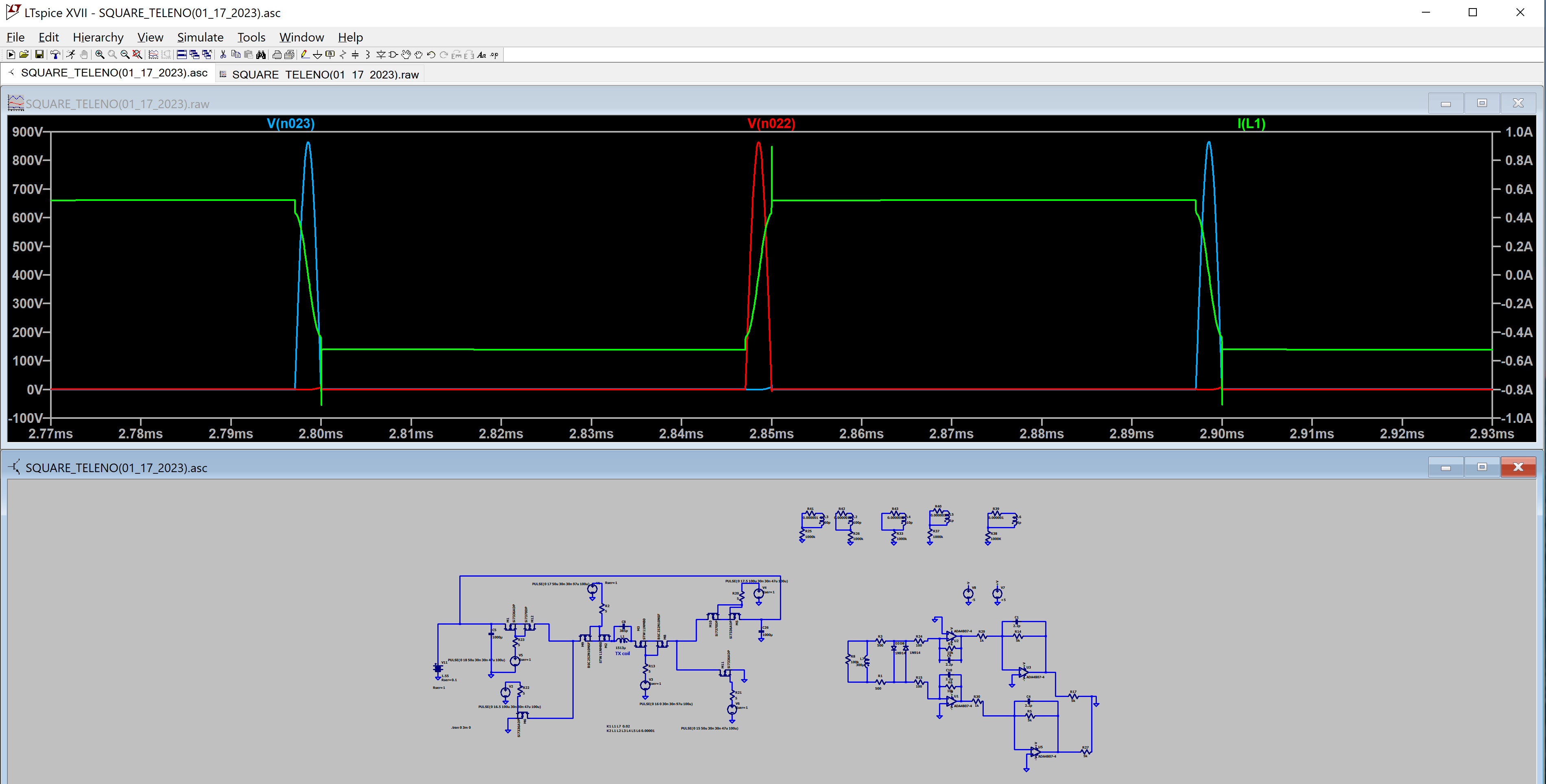The width and height of the screenshot is (1546, 784).
Task: Open the Control Panel hammer icon
Action: coord(55,54)
